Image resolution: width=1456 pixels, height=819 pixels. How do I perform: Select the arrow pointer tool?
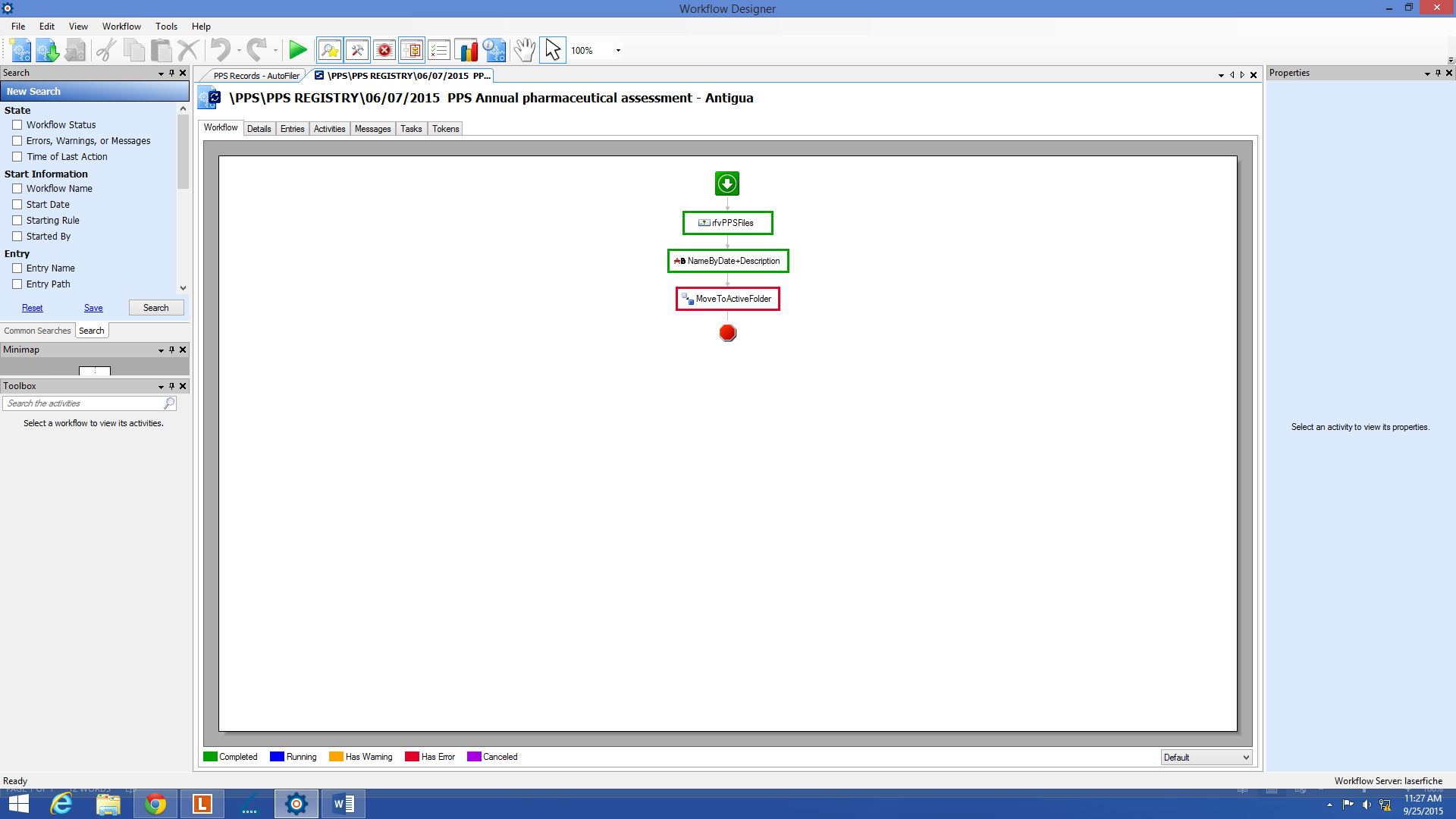tap(553, 50)
